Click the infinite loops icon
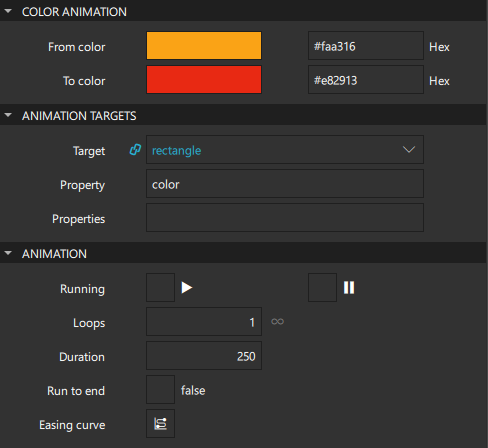 click(277, 322)
